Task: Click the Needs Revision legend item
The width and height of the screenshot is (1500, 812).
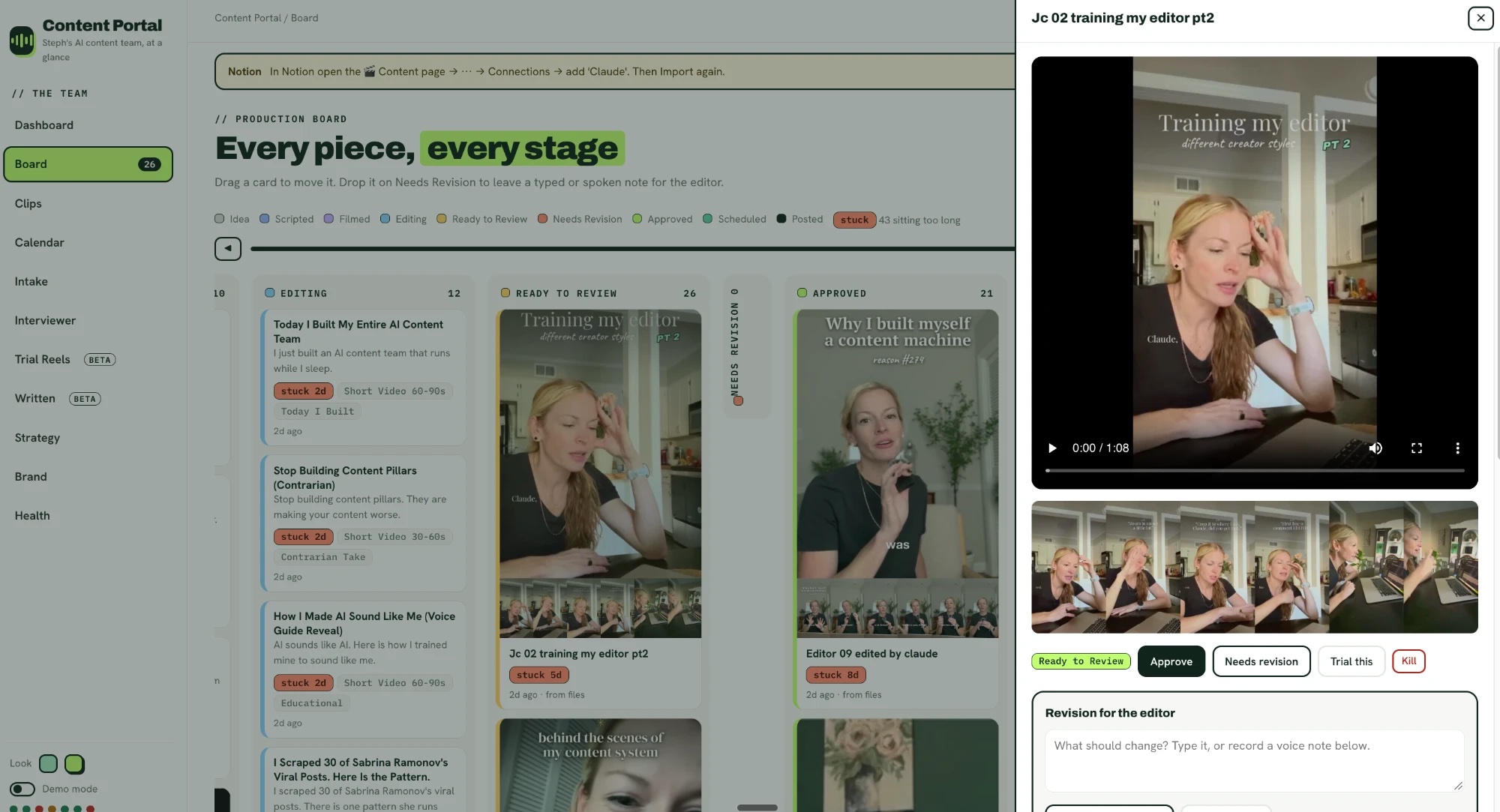Action: [580, 219]
